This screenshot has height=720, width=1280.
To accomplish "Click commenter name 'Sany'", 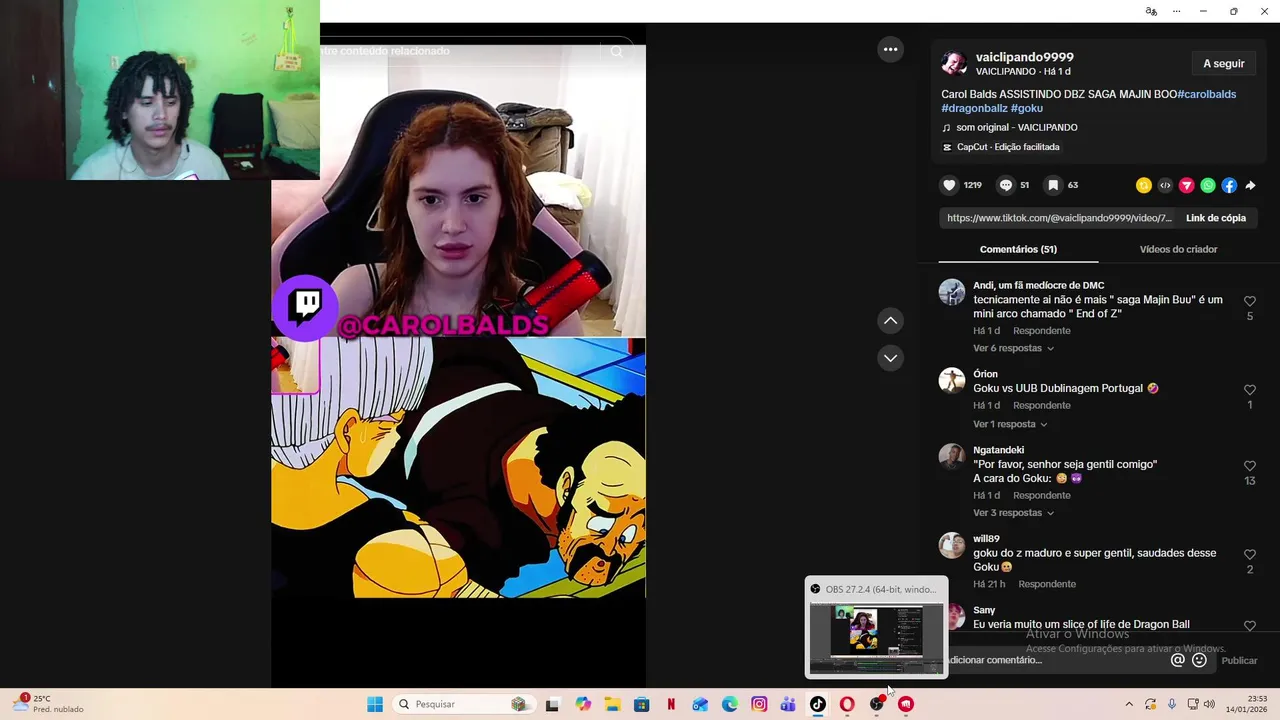I will point(984,610).
